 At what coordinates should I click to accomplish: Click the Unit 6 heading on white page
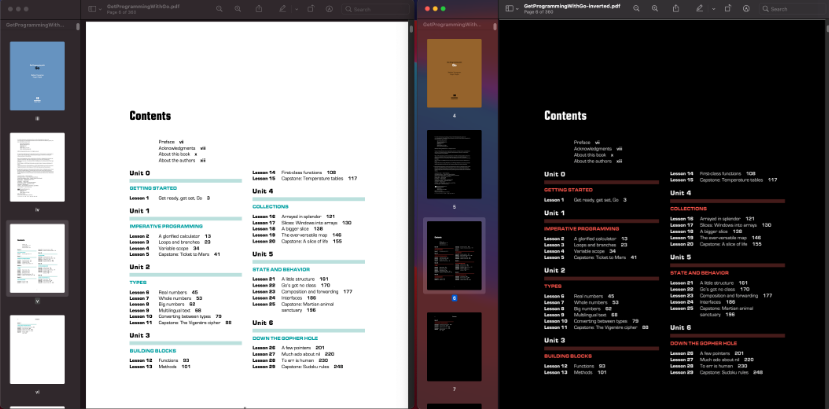[263, 322]
